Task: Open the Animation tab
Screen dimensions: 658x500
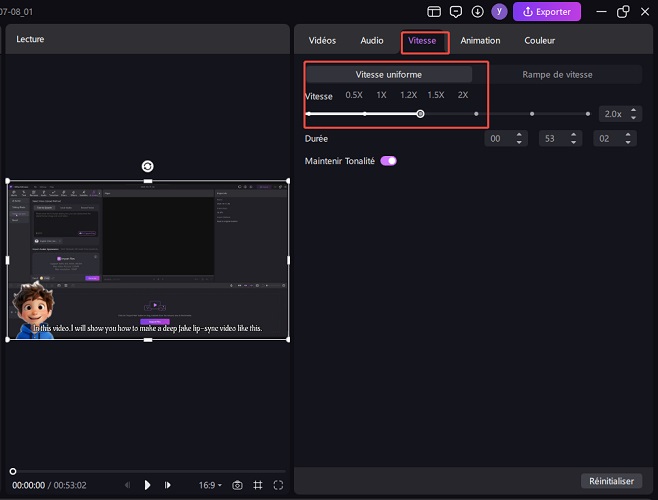Action: pos(480,41)
